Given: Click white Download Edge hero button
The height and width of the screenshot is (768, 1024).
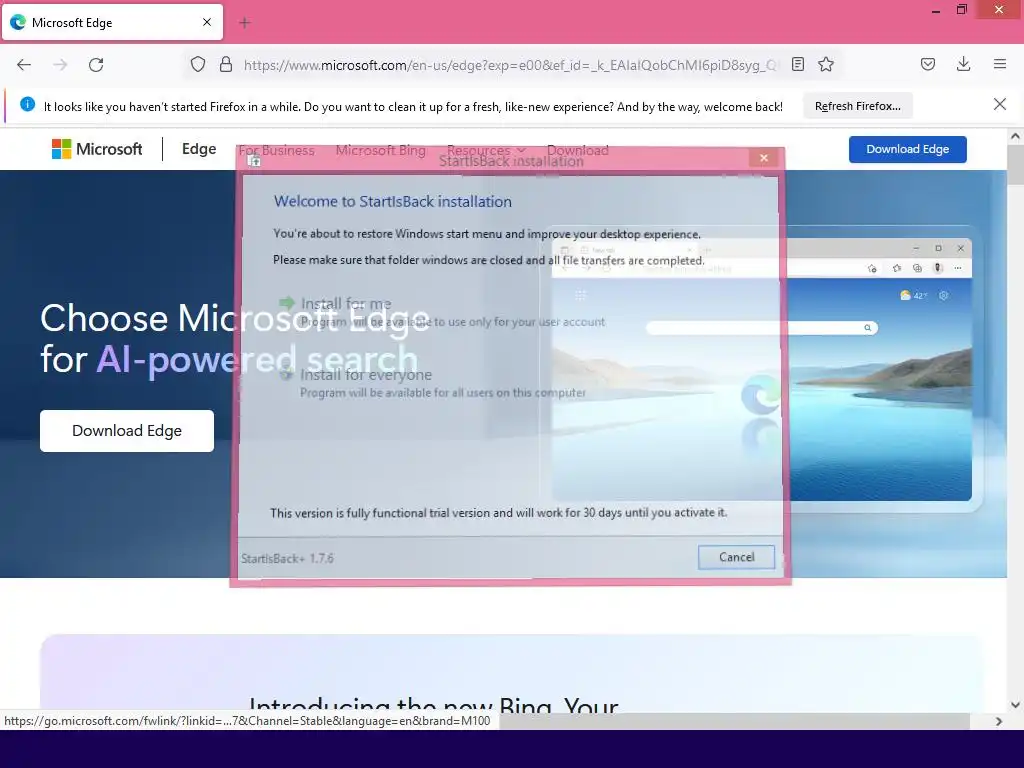Looking at the screenshot, I should click(x=127, y=431).
